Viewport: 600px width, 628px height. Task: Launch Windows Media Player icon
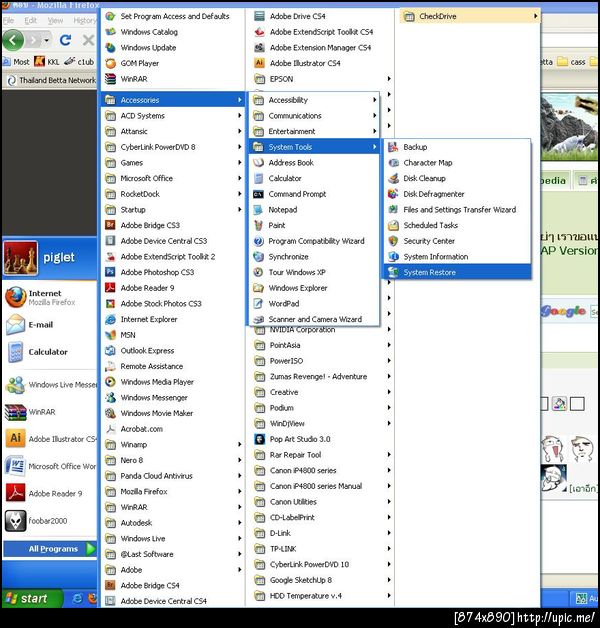(x=110, y=382)
